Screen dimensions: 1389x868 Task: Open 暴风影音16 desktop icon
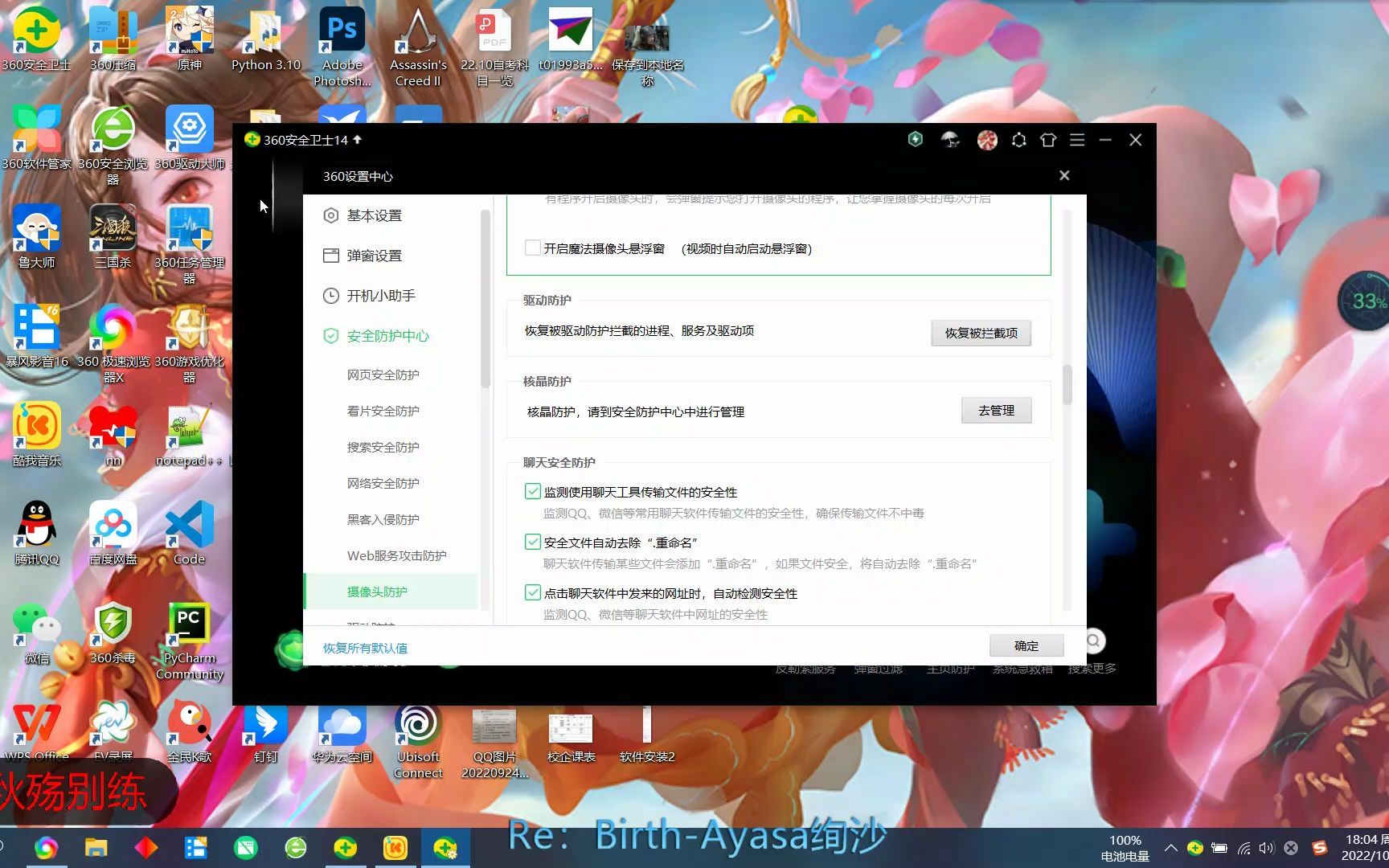pyautogui.click(x=36, y=335)
